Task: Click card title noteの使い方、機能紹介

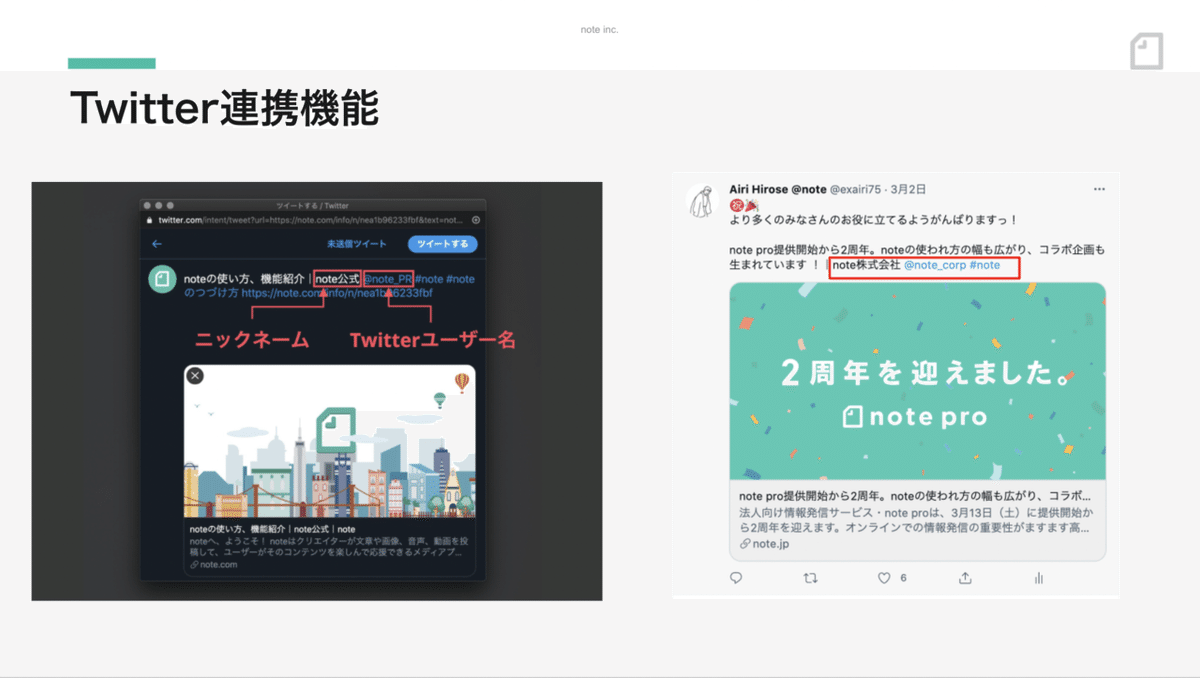Action: point(272,529)
